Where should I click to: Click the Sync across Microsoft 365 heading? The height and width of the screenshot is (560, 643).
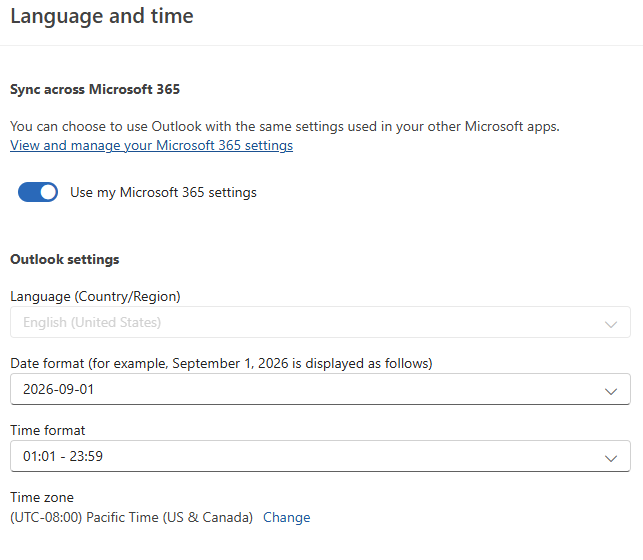coord(95,89)
